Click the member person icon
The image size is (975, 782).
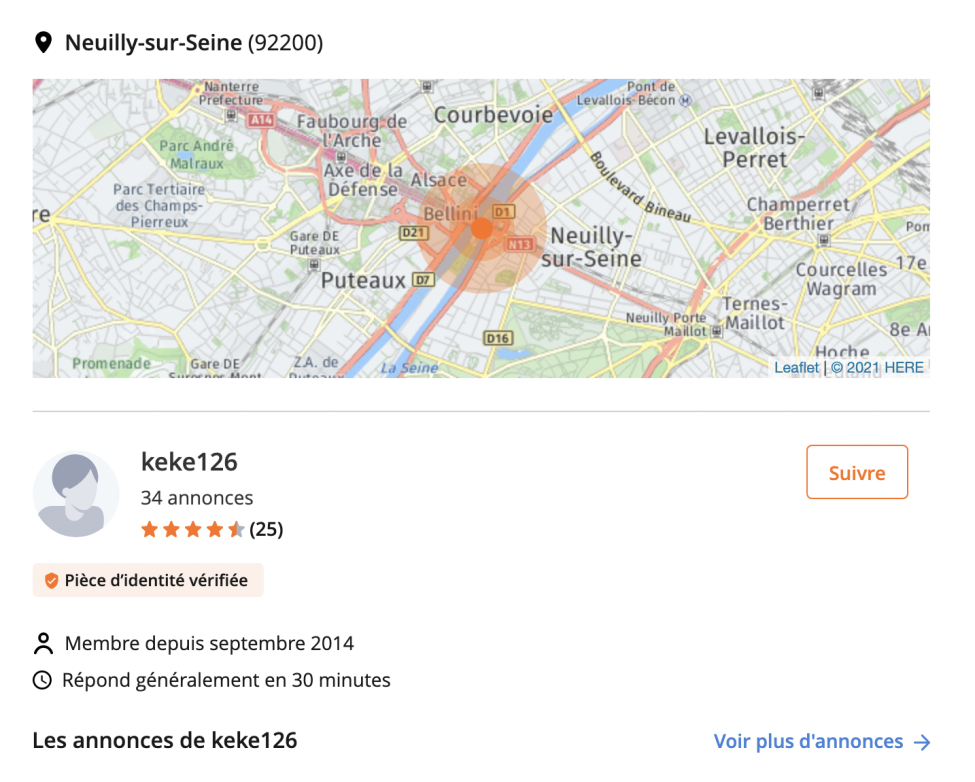click(x=43, y=643)
